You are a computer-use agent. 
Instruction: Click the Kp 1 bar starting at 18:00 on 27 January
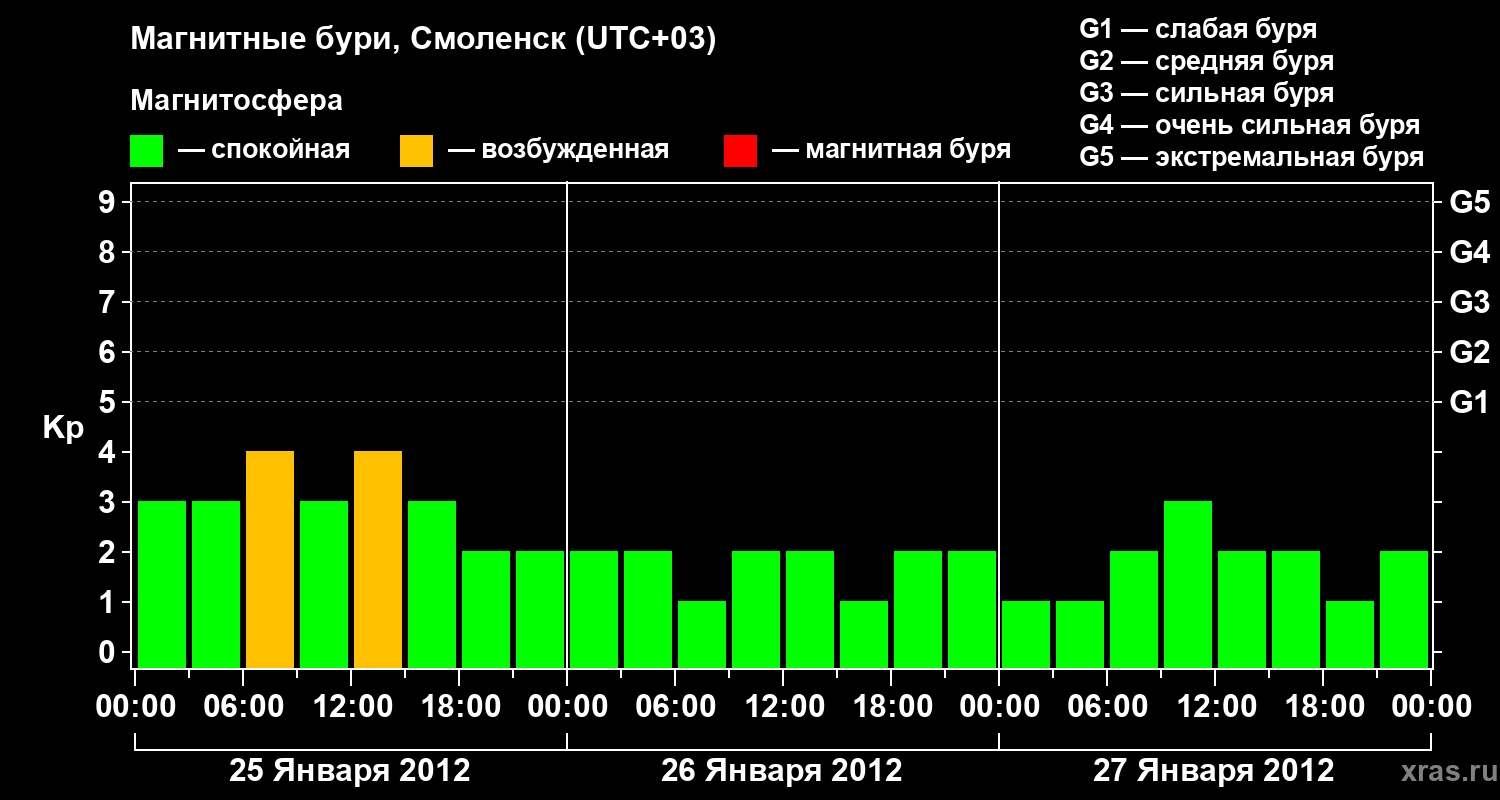click(x=1350, y=634)
